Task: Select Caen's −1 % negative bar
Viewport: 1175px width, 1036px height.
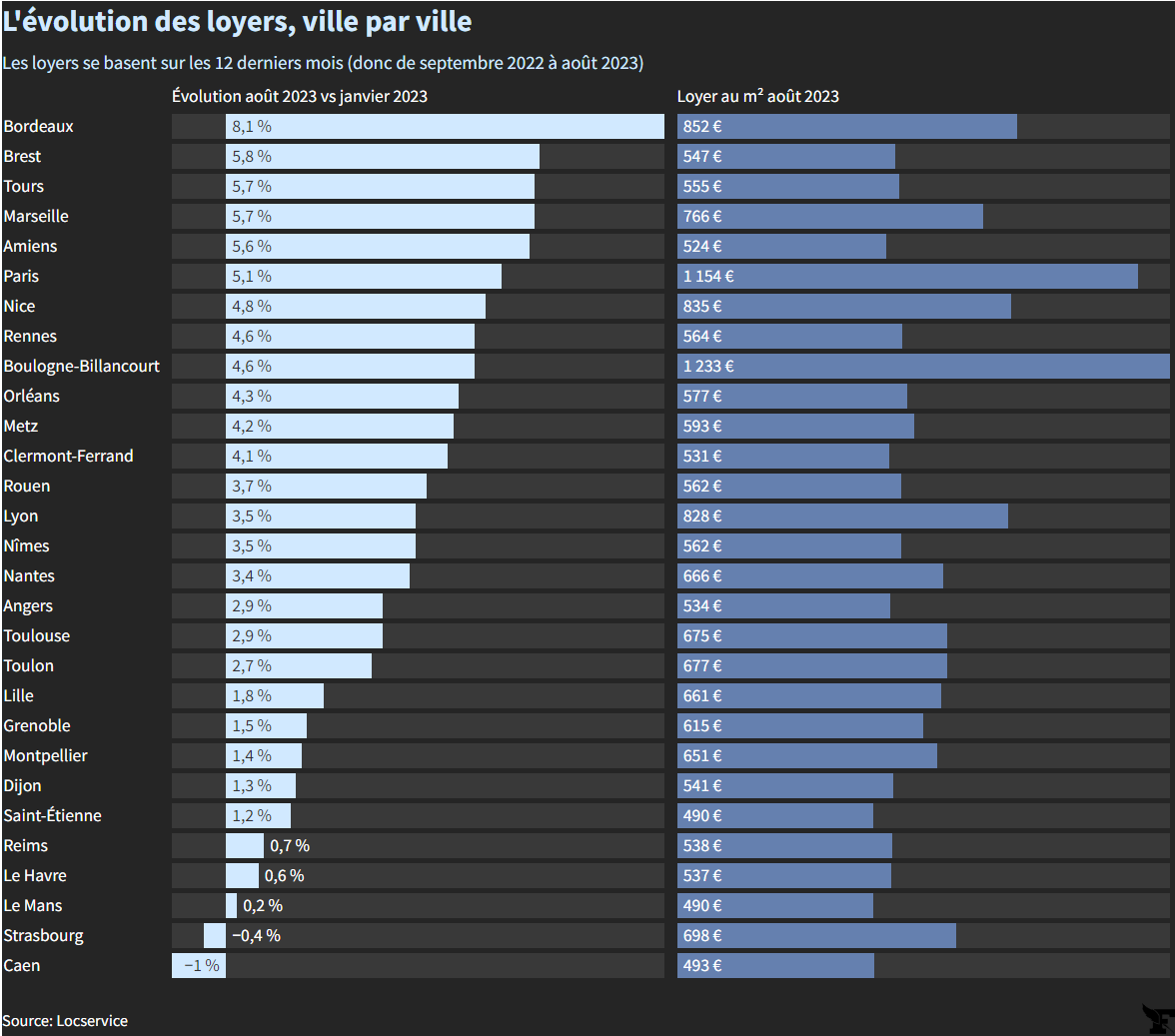Action: pyautogui.click(x=199, y=966)
